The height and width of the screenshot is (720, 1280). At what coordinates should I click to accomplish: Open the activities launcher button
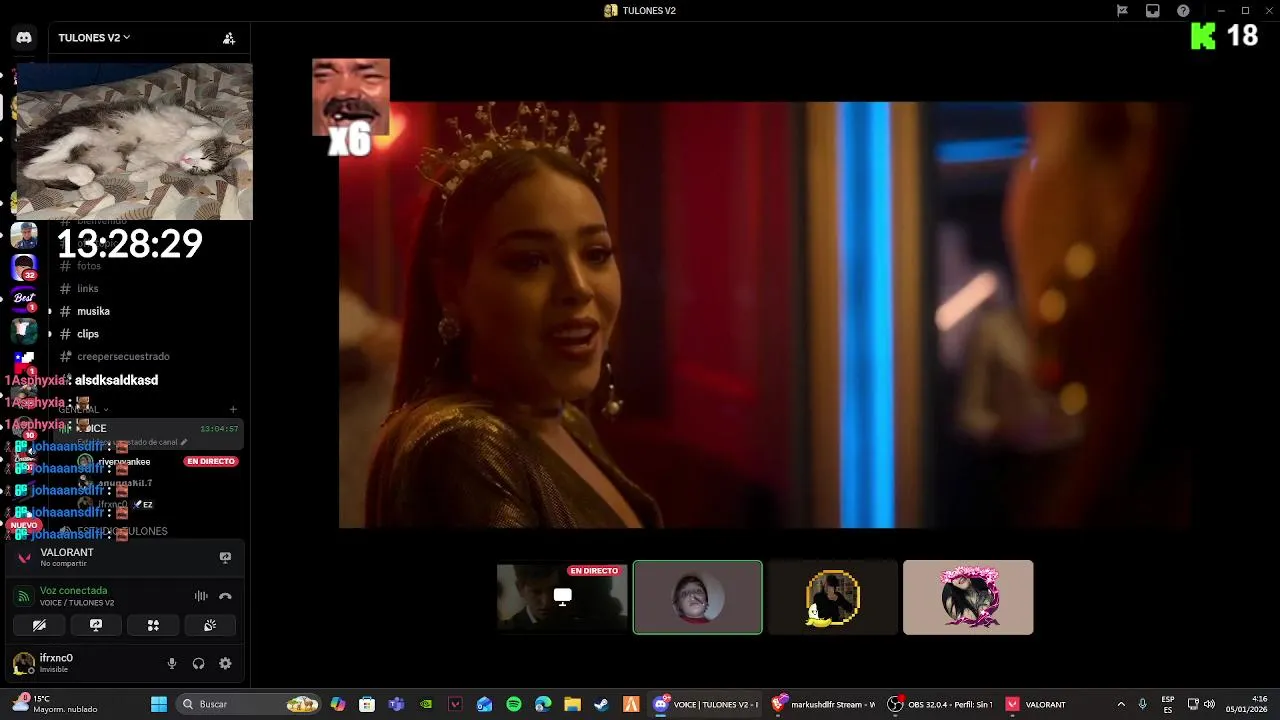(x=153, y=625)
